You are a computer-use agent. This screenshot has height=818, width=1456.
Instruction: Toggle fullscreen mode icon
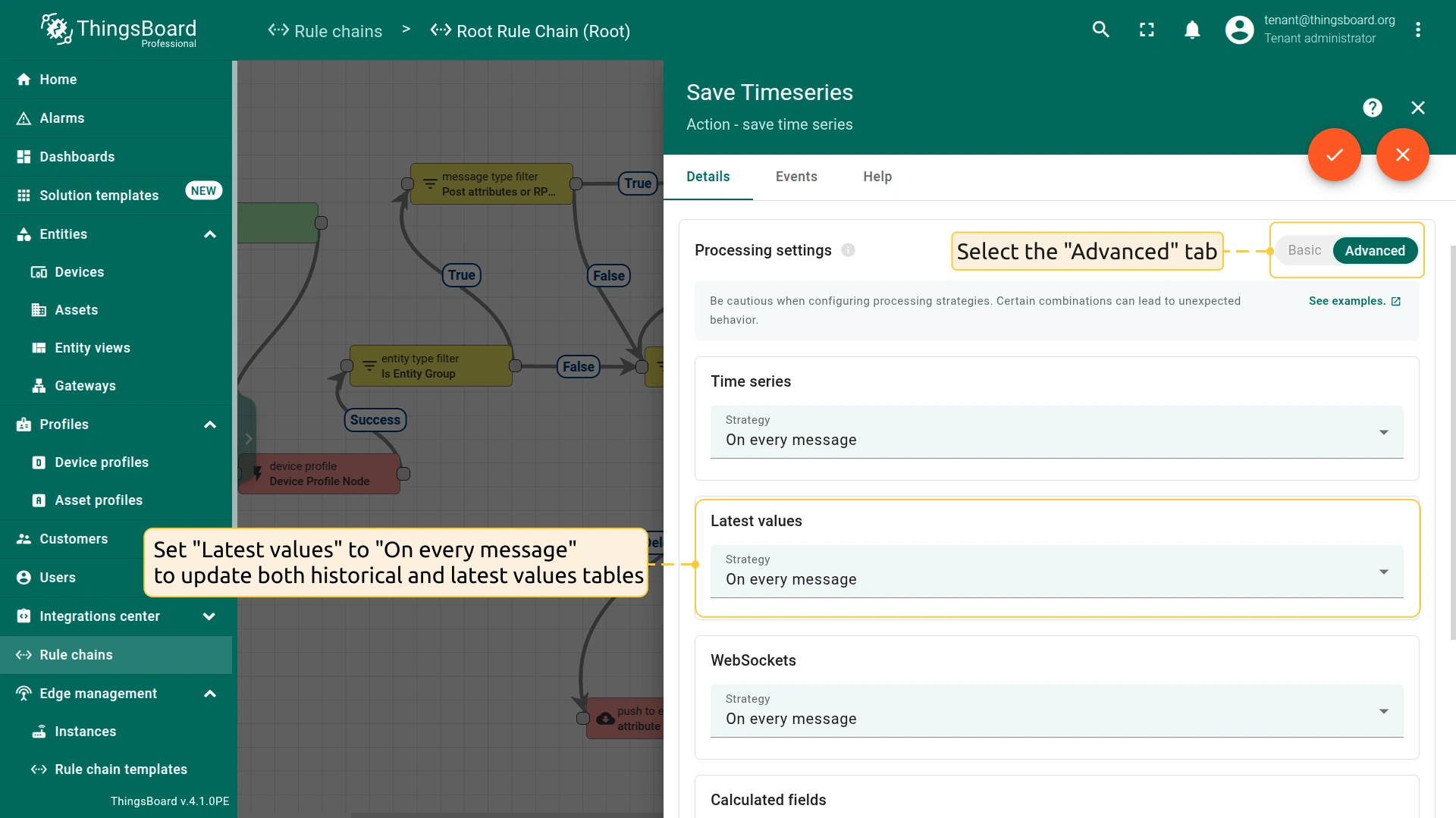pyautogui.click(x=1147, y=30)
